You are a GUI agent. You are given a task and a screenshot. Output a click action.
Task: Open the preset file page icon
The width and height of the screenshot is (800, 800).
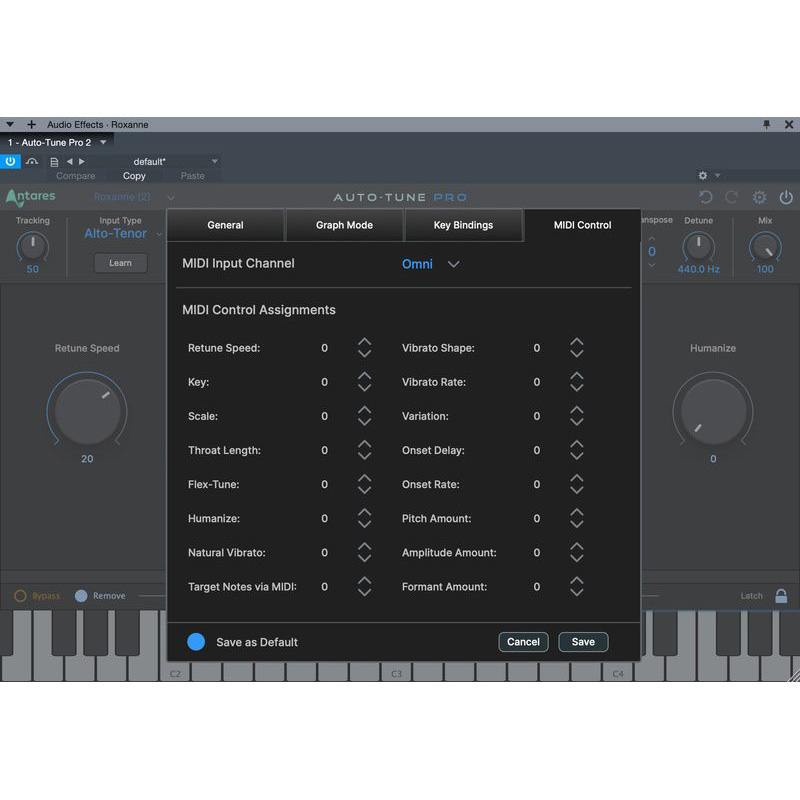pos(54,162)
